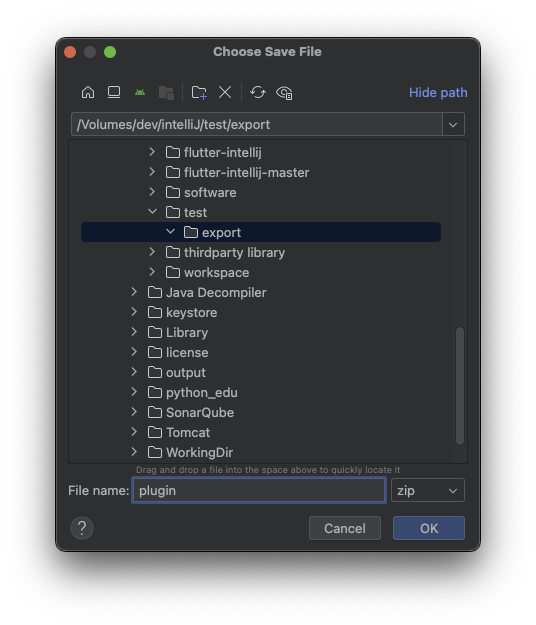This screenshot has width=536, height=625.
Task: Expand the software folder chevron
Action: click(152, 192)
